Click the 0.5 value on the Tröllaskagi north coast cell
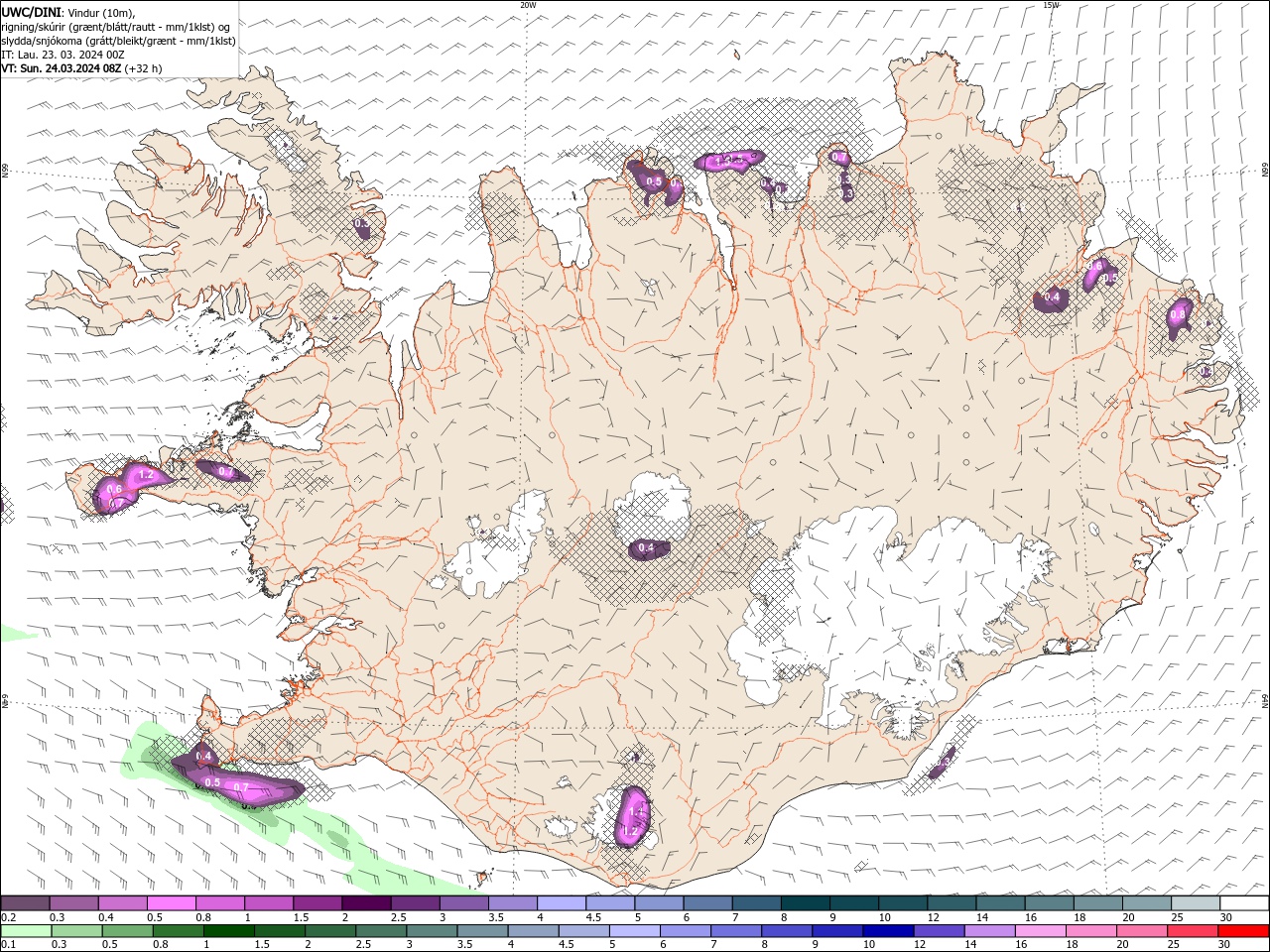 click(654, 181)
